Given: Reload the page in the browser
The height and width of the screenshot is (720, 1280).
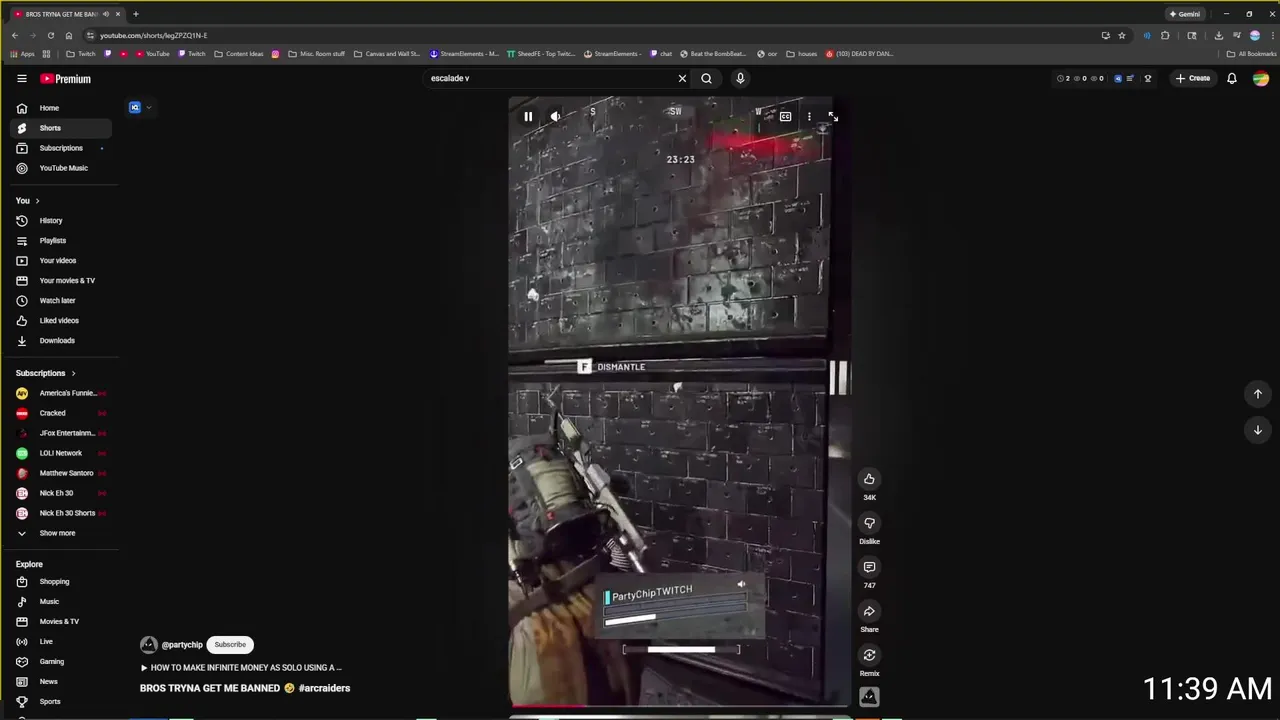Looking at the screenshot, I should [51, 35].
